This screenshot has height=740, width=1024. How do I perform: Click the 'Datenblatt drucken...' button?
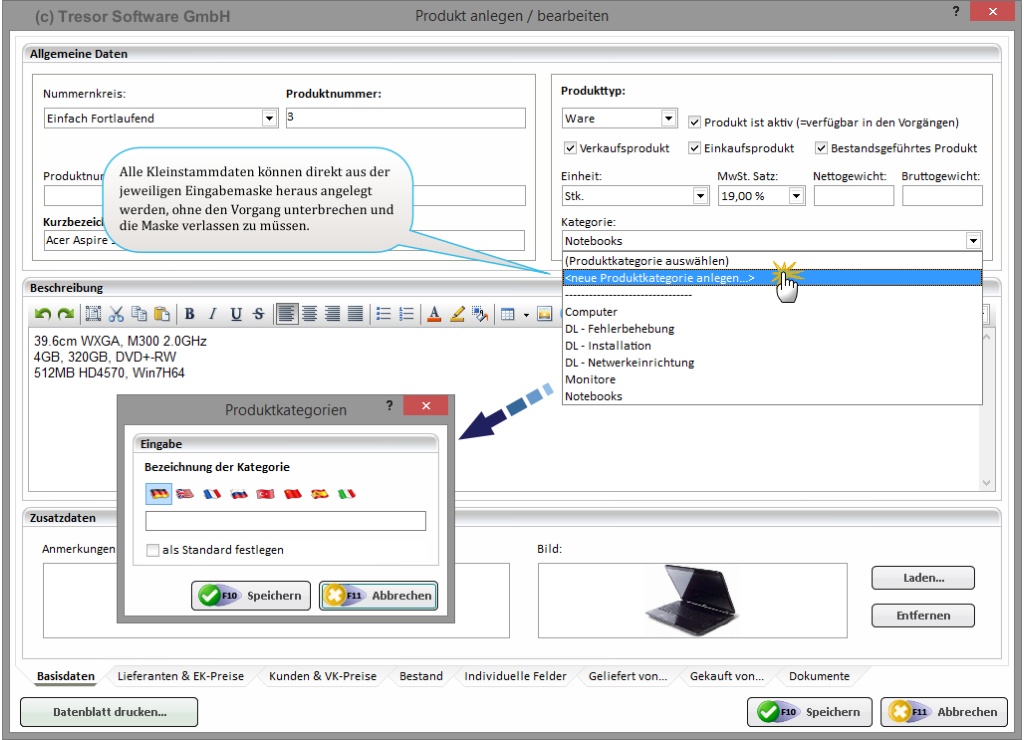tap(109, 712)
